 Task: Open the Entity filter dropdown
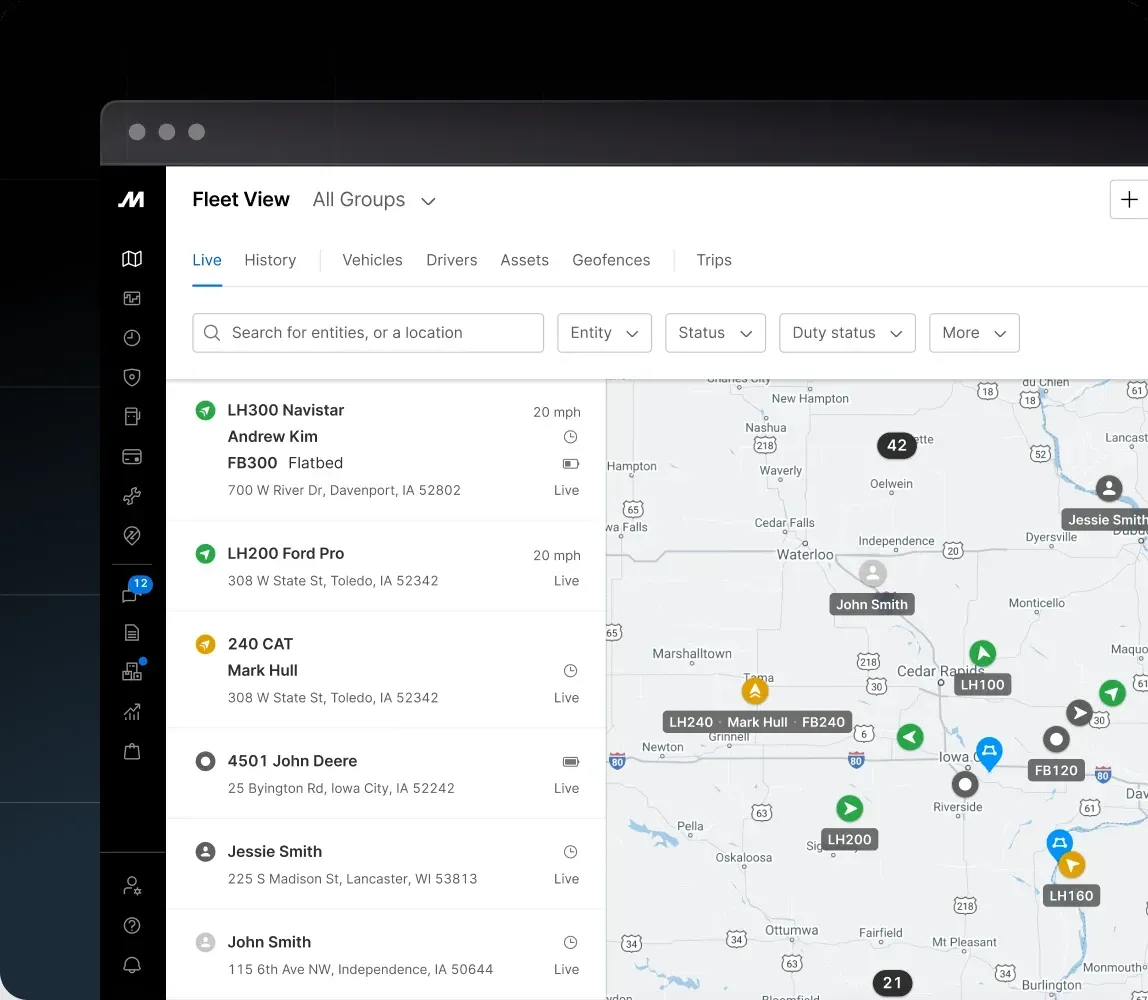604,333
